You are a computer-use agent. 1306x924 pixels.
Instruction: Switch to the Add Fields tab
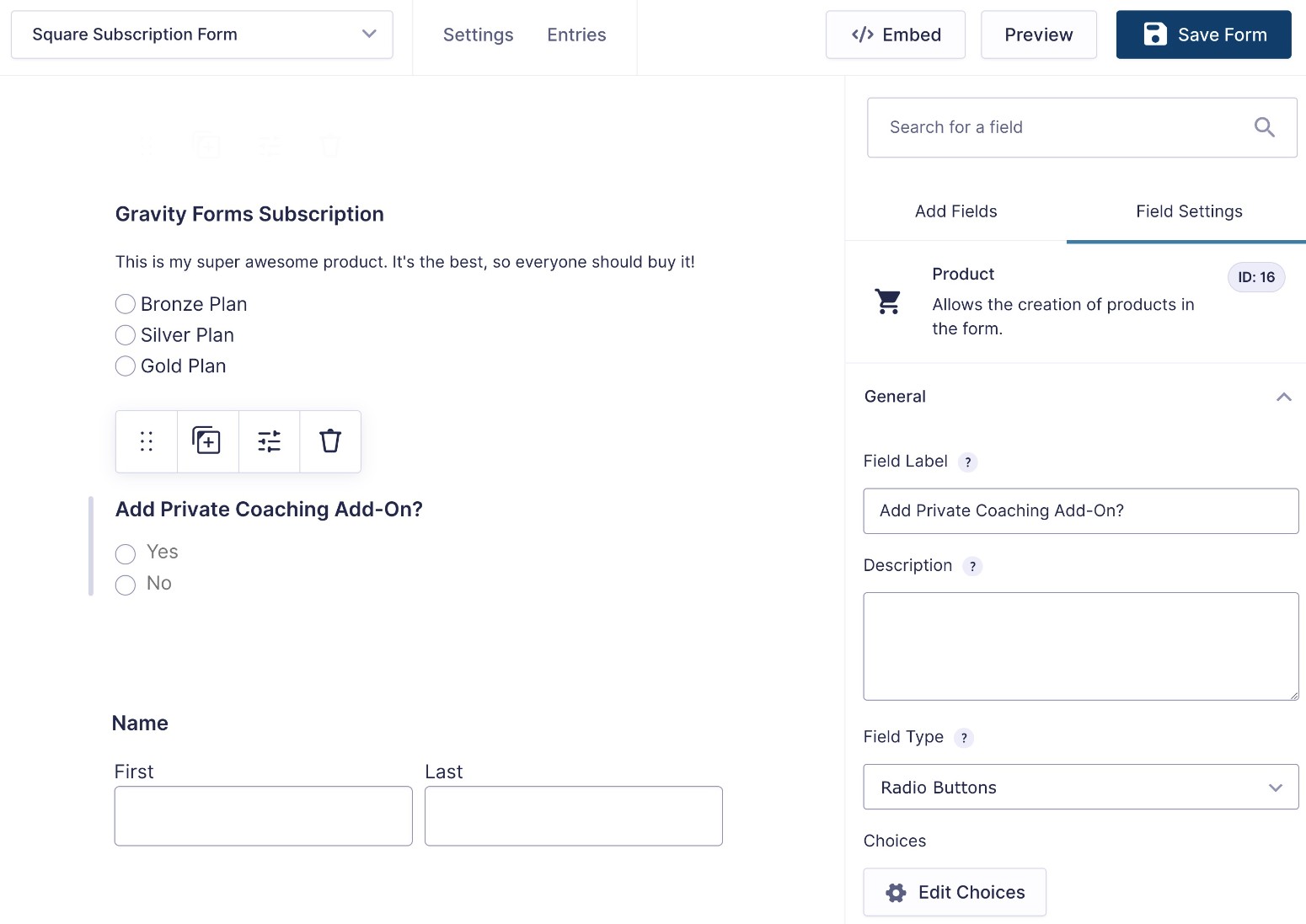pos(956,211)
